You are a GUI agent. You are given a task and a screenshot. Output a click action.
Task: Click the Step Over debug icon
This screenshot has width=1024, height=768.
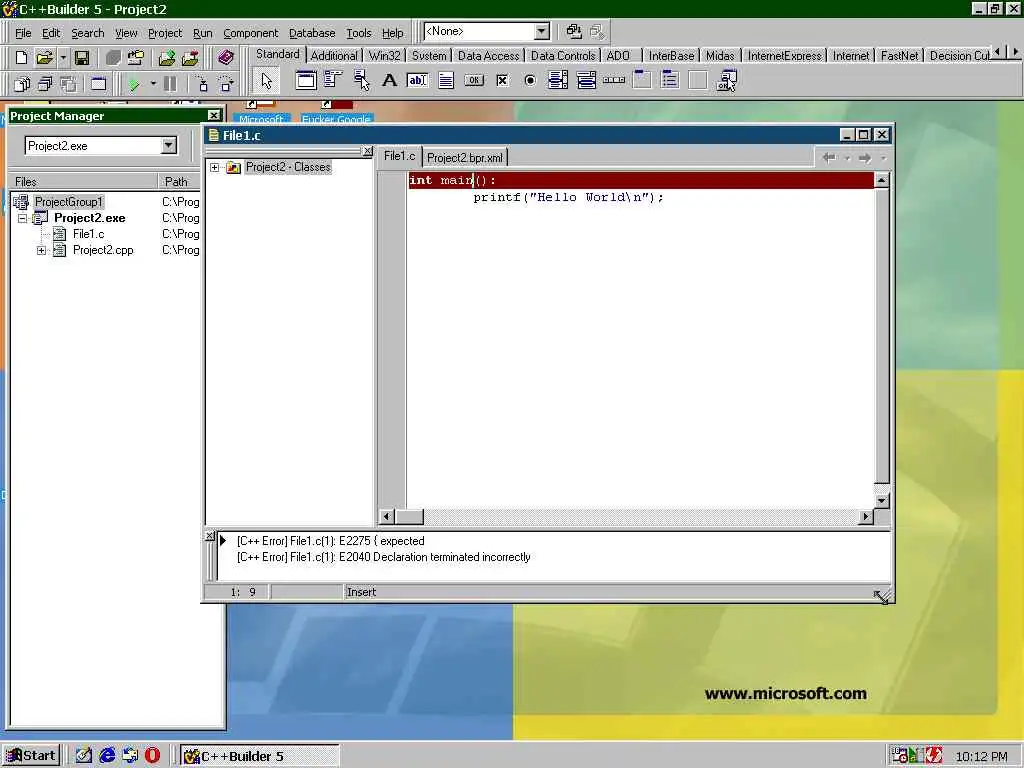pos(226,84)
